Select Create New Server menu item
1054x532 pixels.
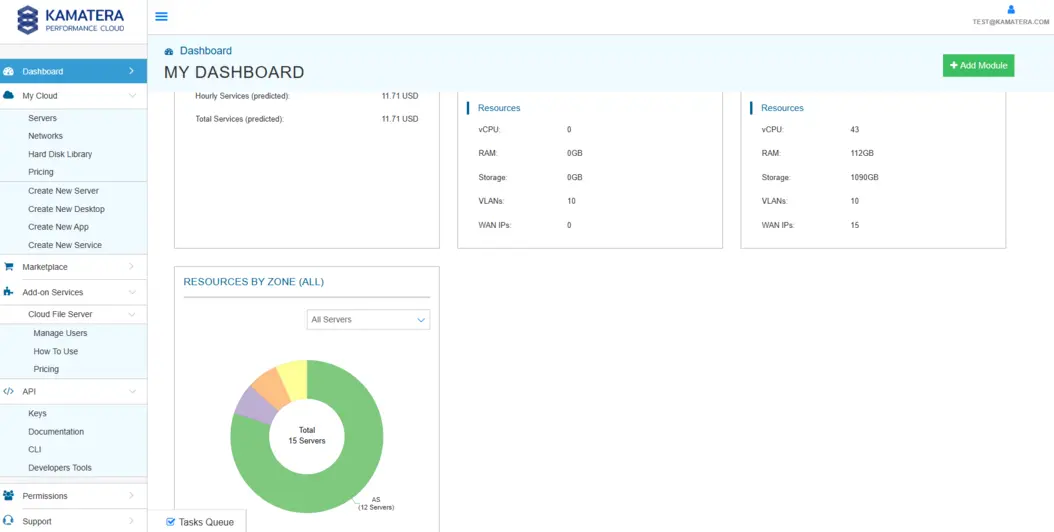click(63, 191)
